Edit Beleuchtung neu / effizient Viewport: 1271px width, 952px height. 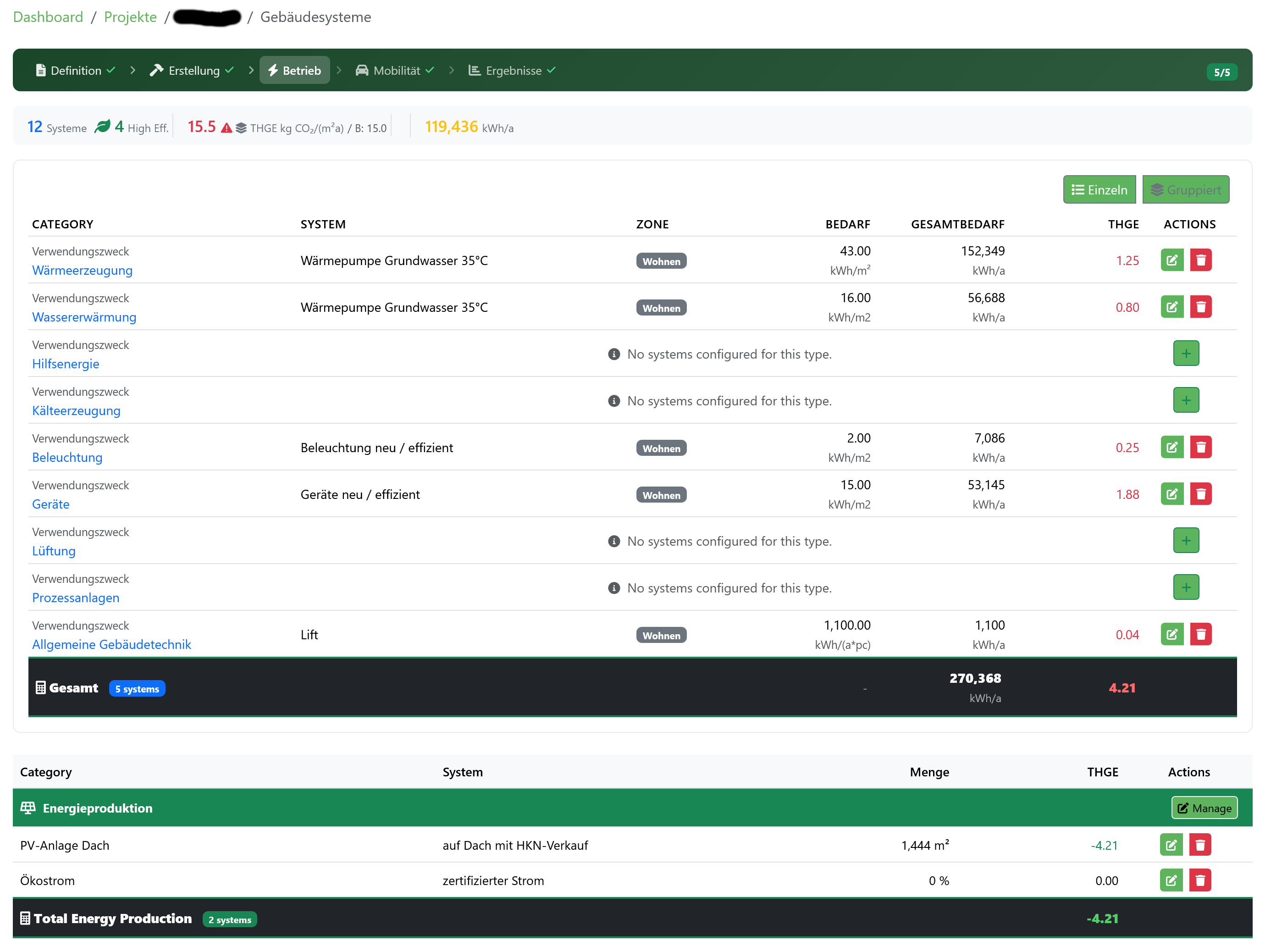(1172, 447)
